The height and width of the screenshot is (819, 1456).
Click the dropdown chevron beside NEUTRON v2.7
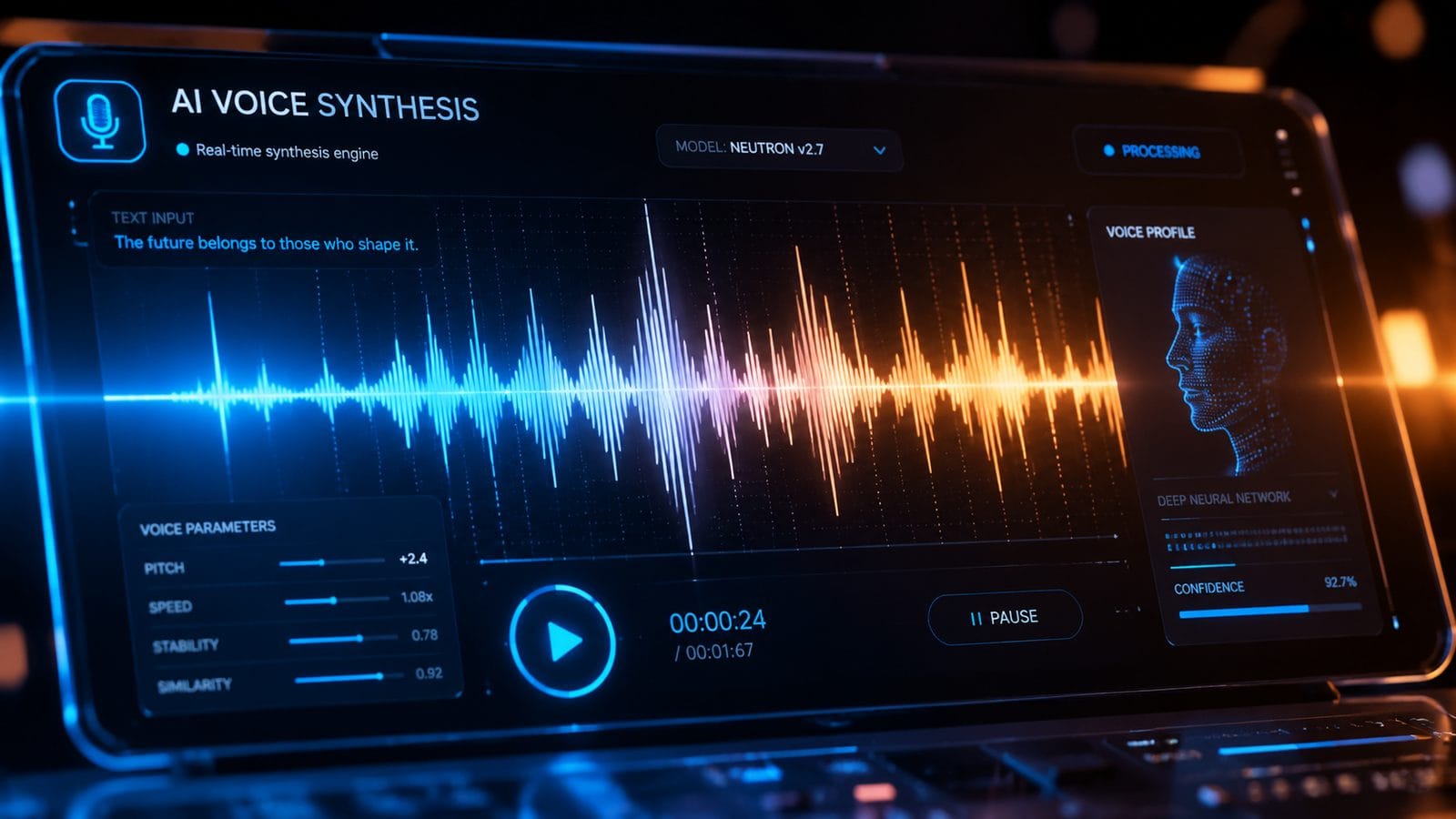(879, 150)
